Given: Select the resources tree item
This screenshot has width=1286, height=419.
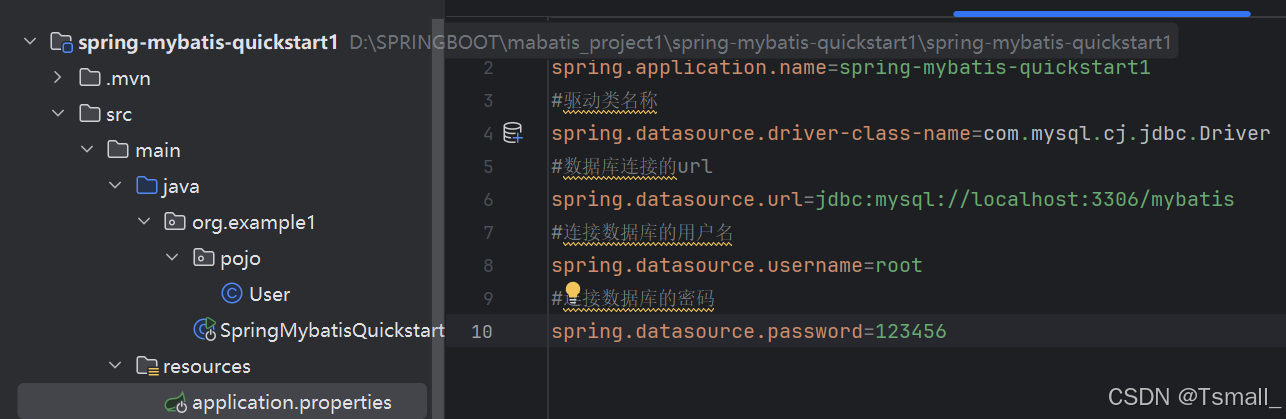Looking at the screenshot, I should coord(207,366).
